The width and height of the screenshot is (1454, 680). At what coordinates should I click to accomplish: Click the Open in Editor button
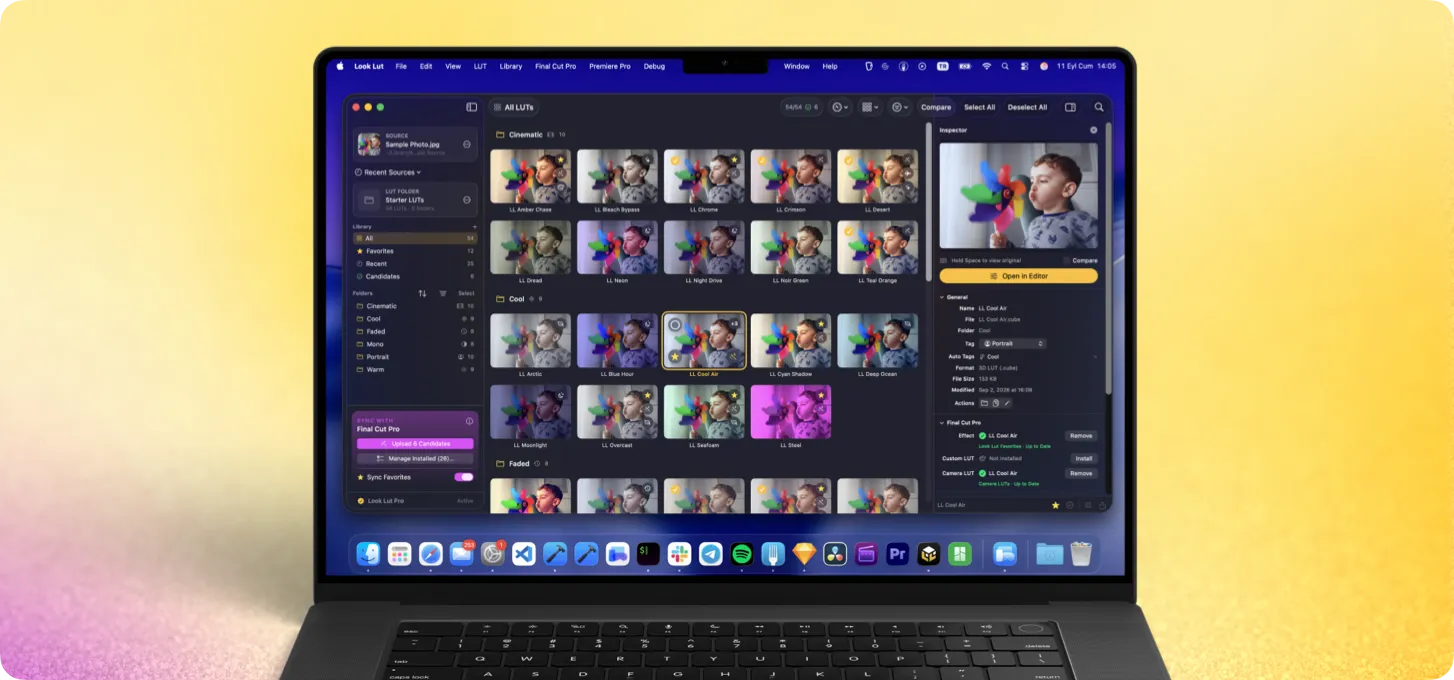(x=1018, y=276)
